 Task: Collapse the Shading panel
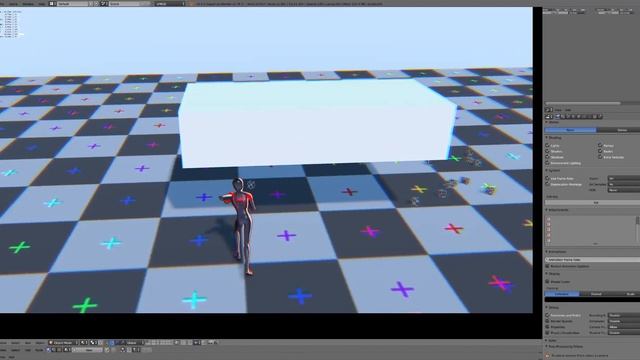(x=547, y=138)
